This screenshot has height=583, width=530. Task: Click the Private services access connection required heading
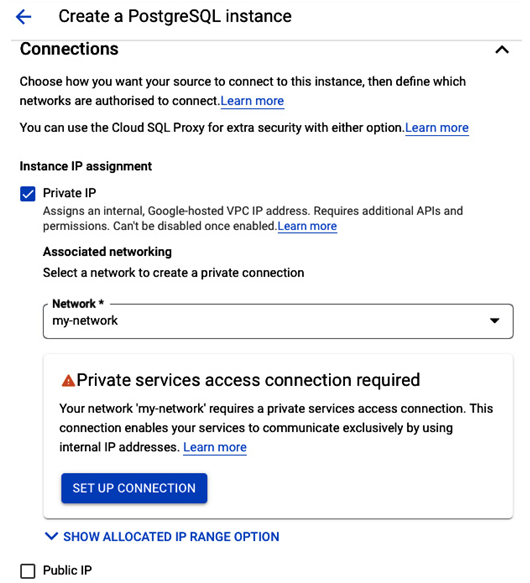(248, 380)
